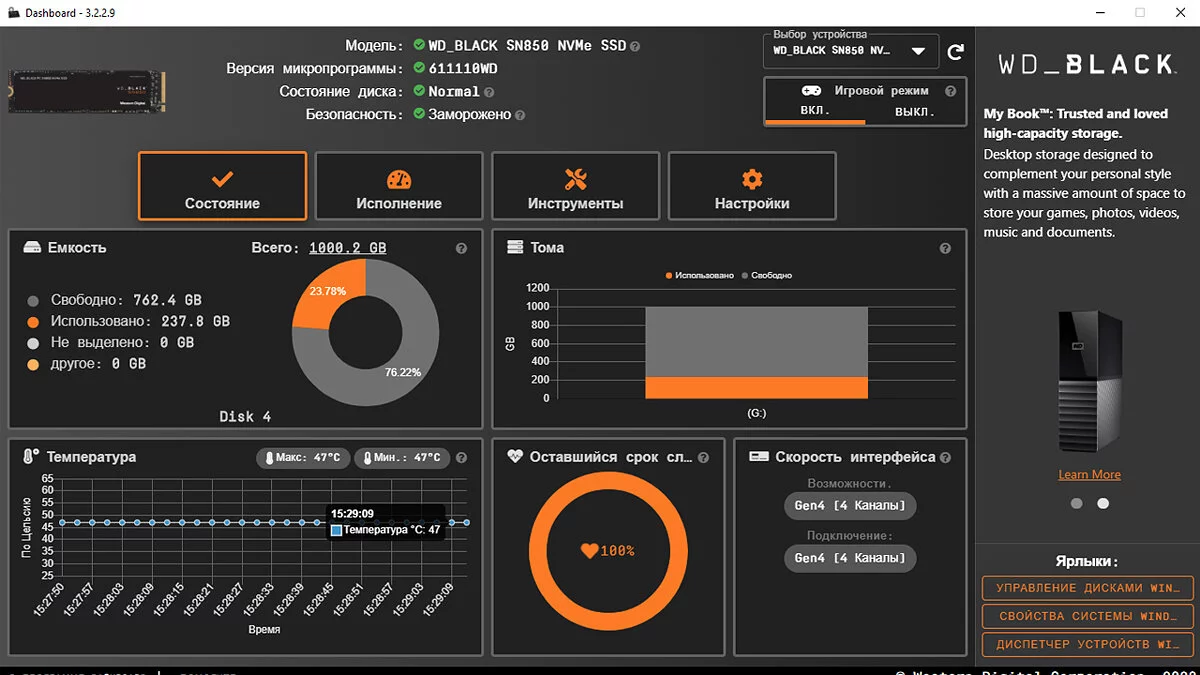The height and width of the screenshot is (675, 1200).
Task: Click the Learn More link
Action: pyautogui.click(x=1089, y=475)
